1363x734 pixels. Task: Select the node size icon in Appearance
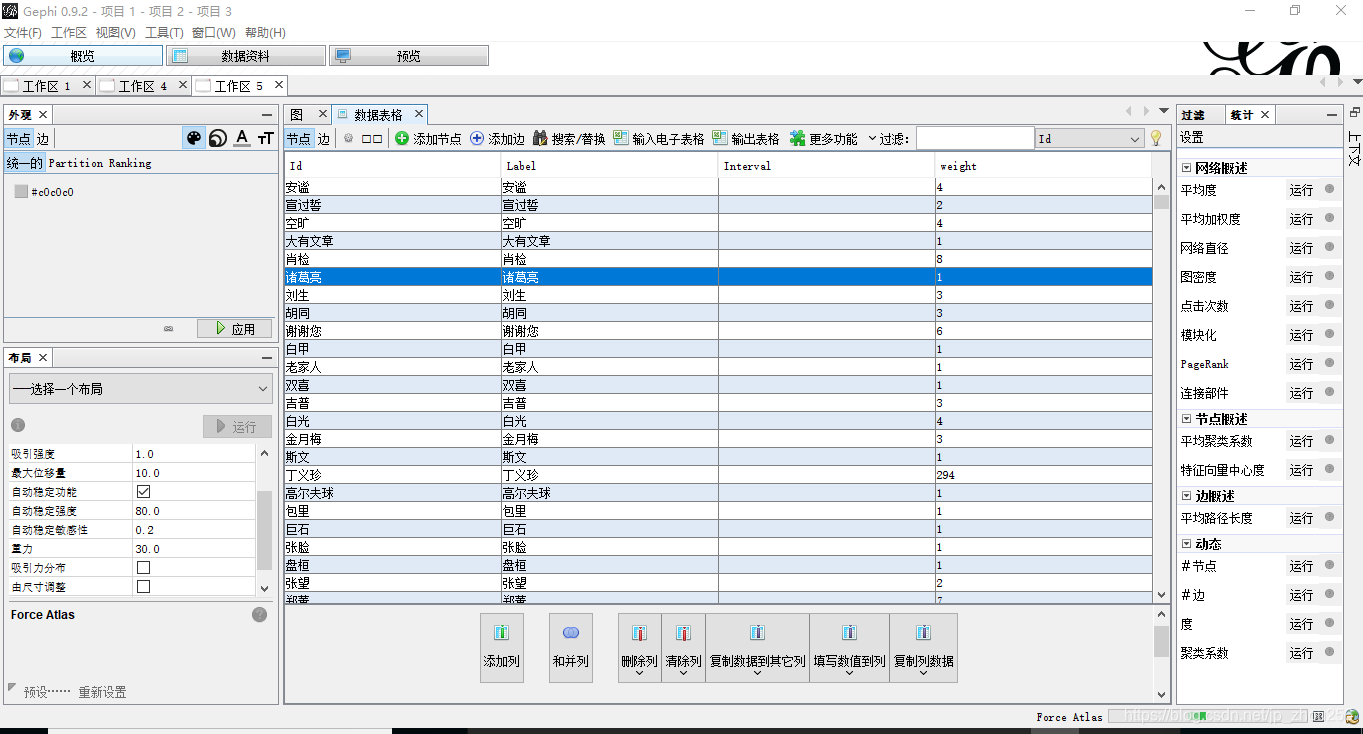pyautogui.click(x=218, y=138)
